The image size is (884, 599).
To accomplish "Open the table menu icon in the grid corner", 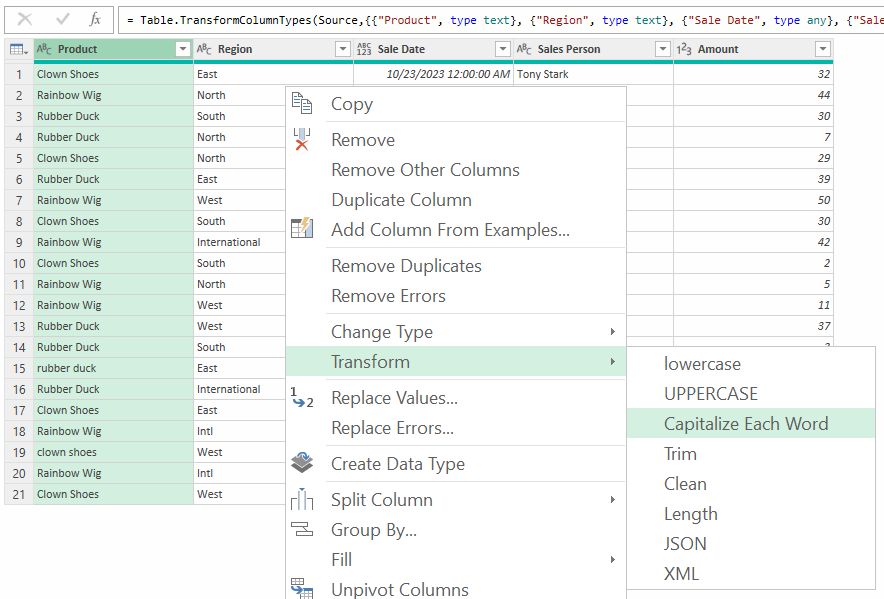I will point(18,49).
